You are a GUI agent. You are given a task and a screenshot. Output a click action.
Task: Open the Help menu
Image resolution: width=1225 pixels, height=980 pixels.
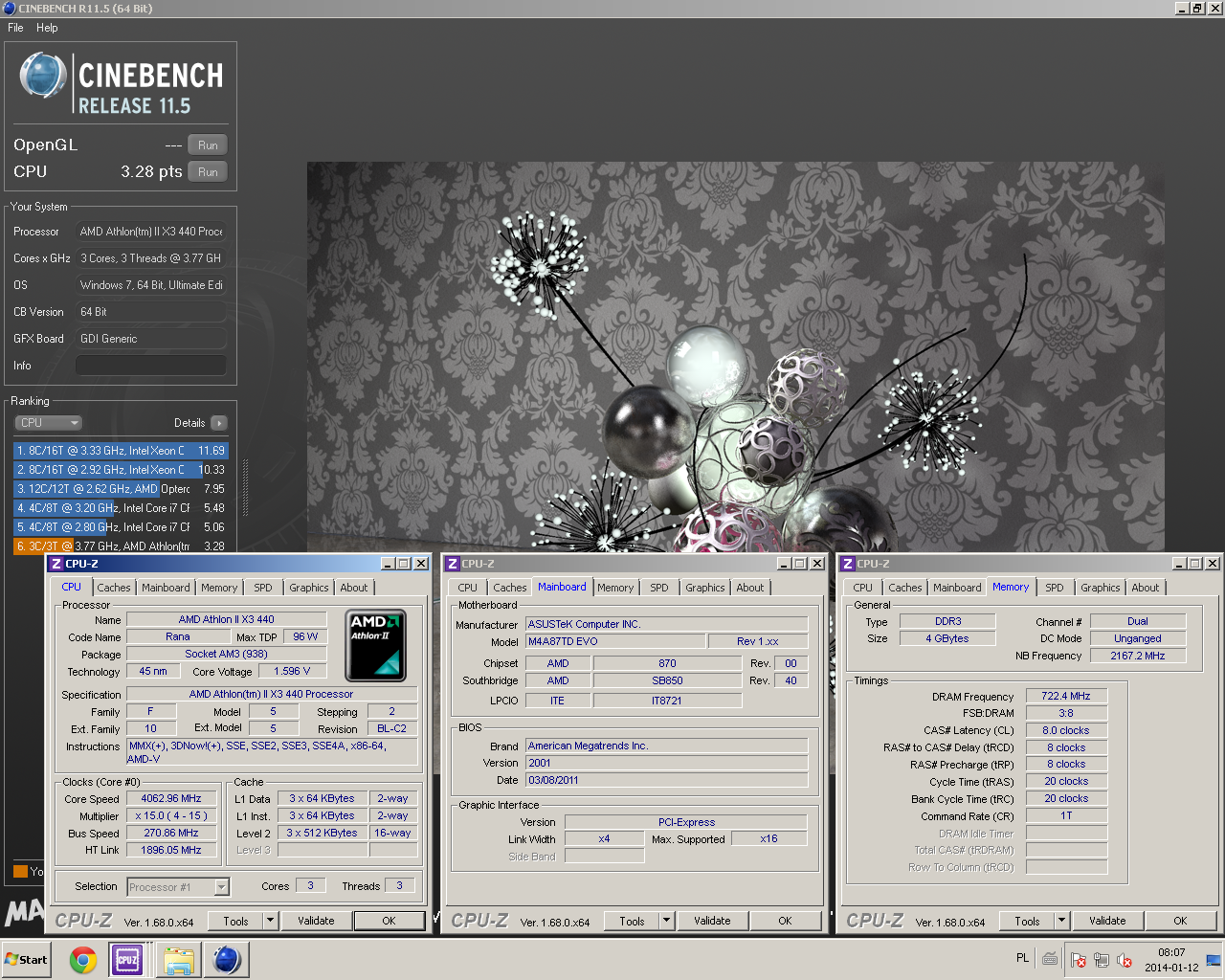tap(47, 28)
